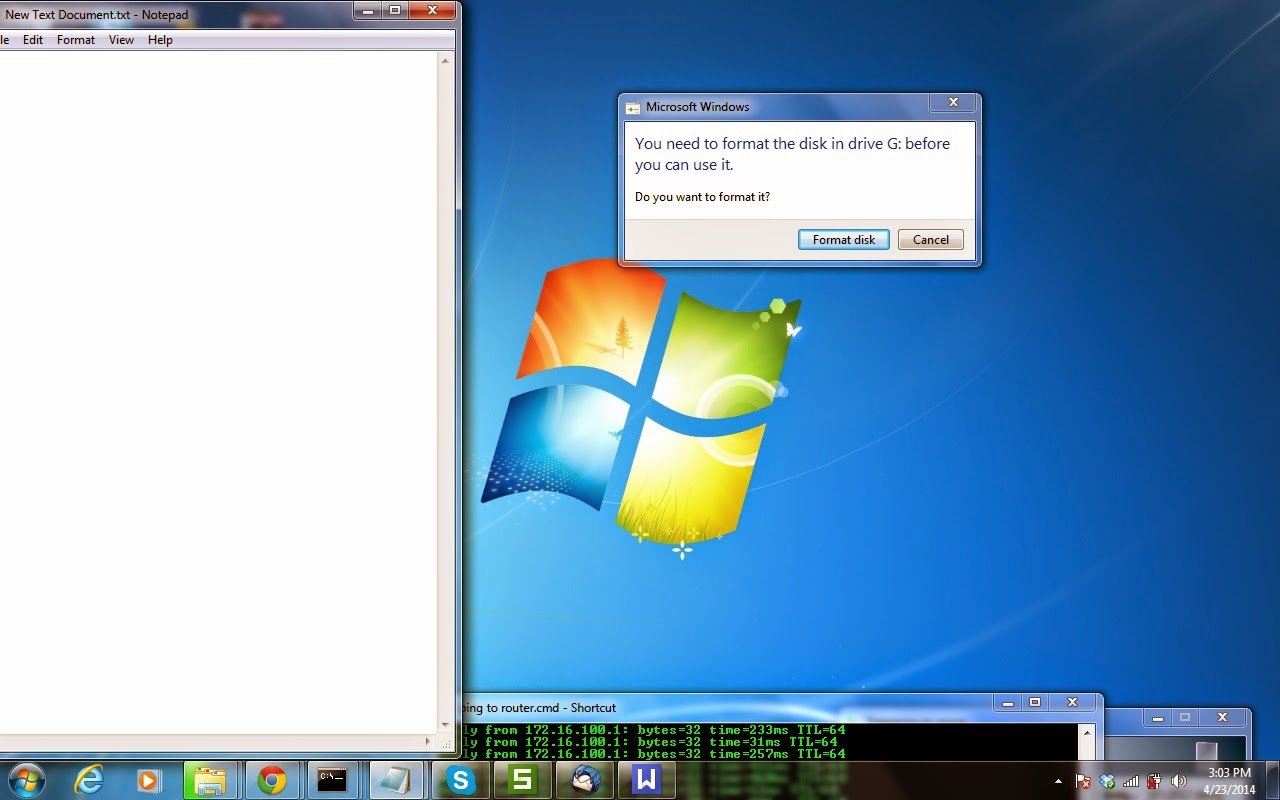Click the battery power plug tray icon
The height and width of the screenshot is (800, 1280).
pos(1154,781)
